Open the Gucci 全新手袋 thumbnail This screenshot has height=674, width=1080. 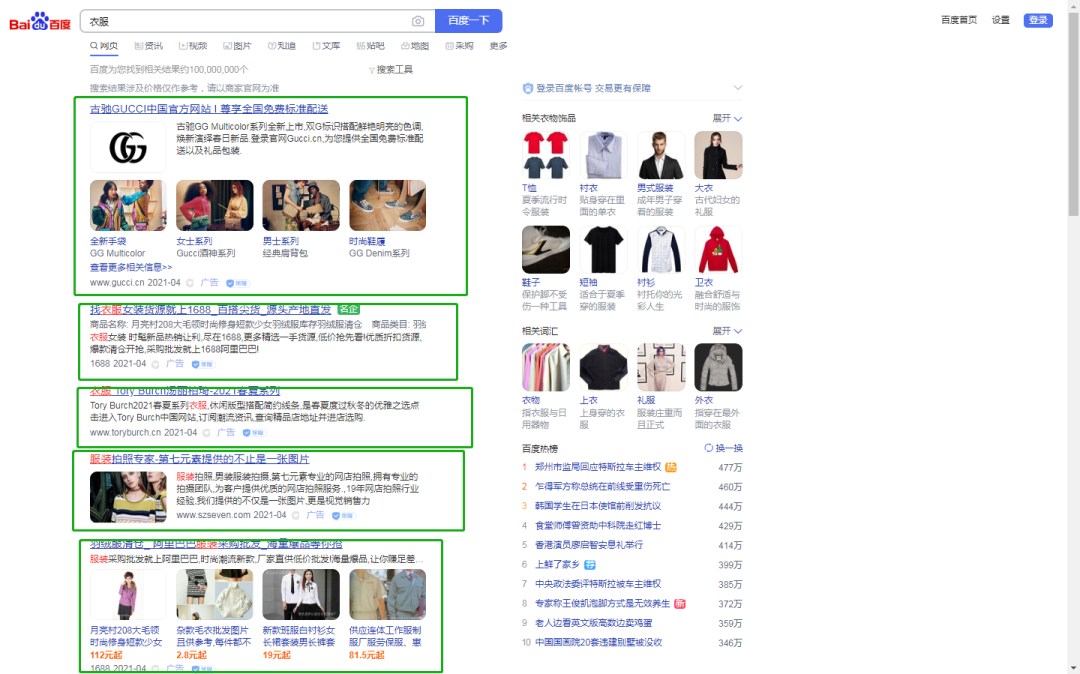[128, 206]
